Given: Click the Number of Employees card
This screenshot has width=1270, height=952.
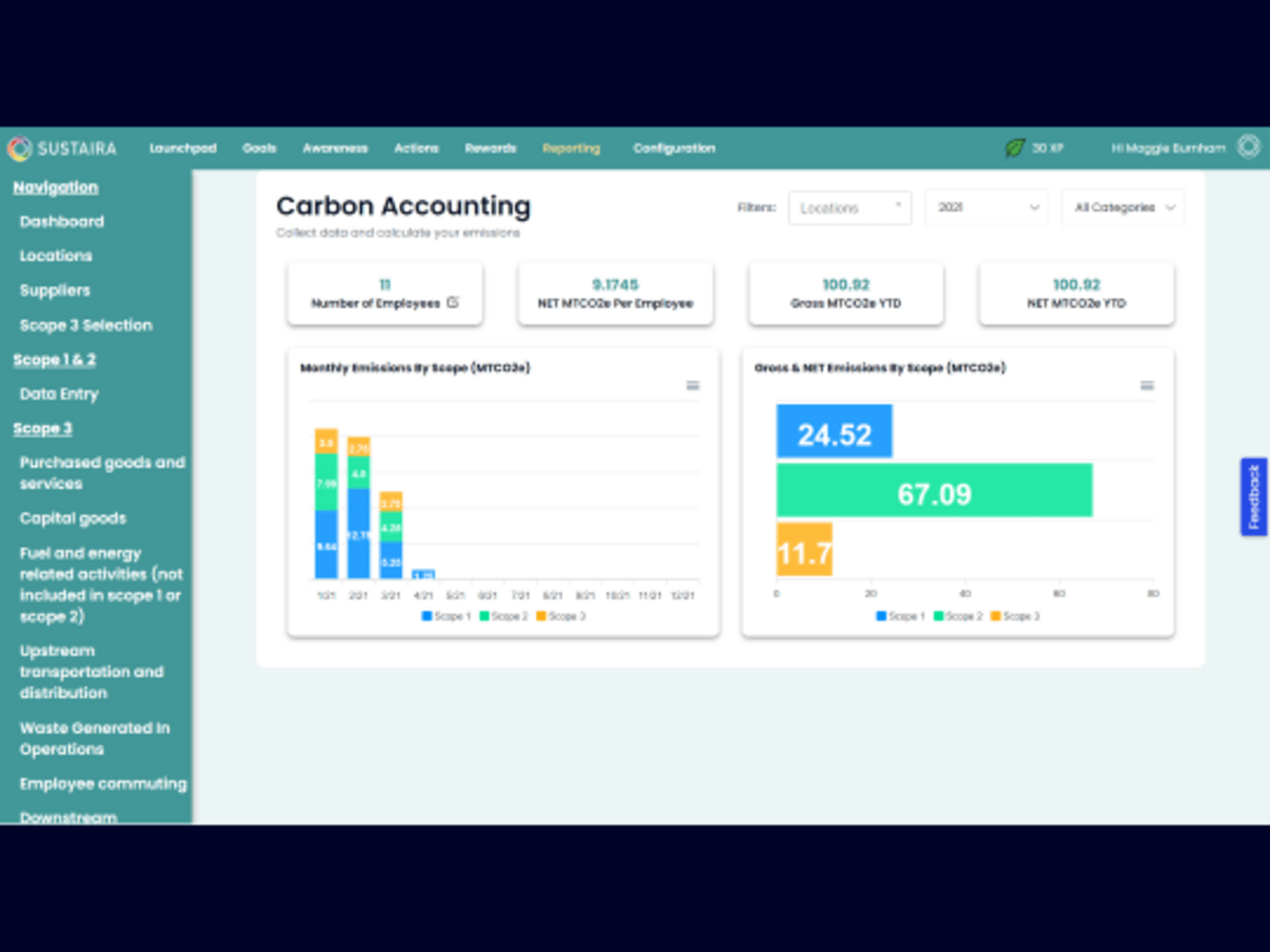Looking at the screenshot, I should pyautogui.click(x=385, y=294).
